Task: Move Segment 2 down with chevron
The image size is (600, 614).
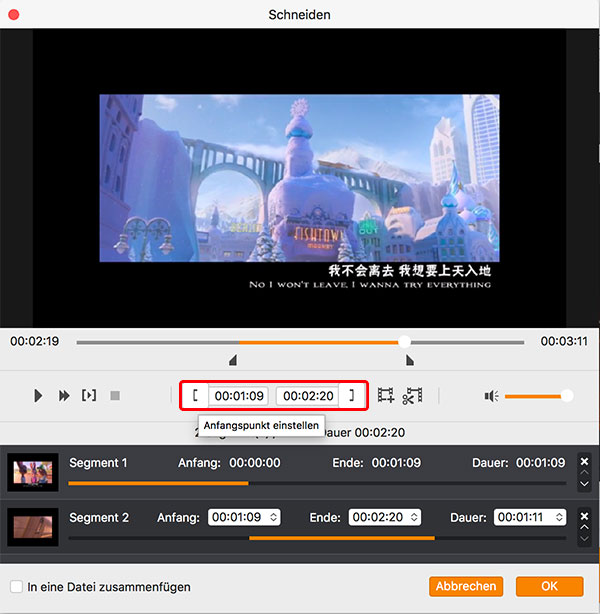Action: pos(584,539)
